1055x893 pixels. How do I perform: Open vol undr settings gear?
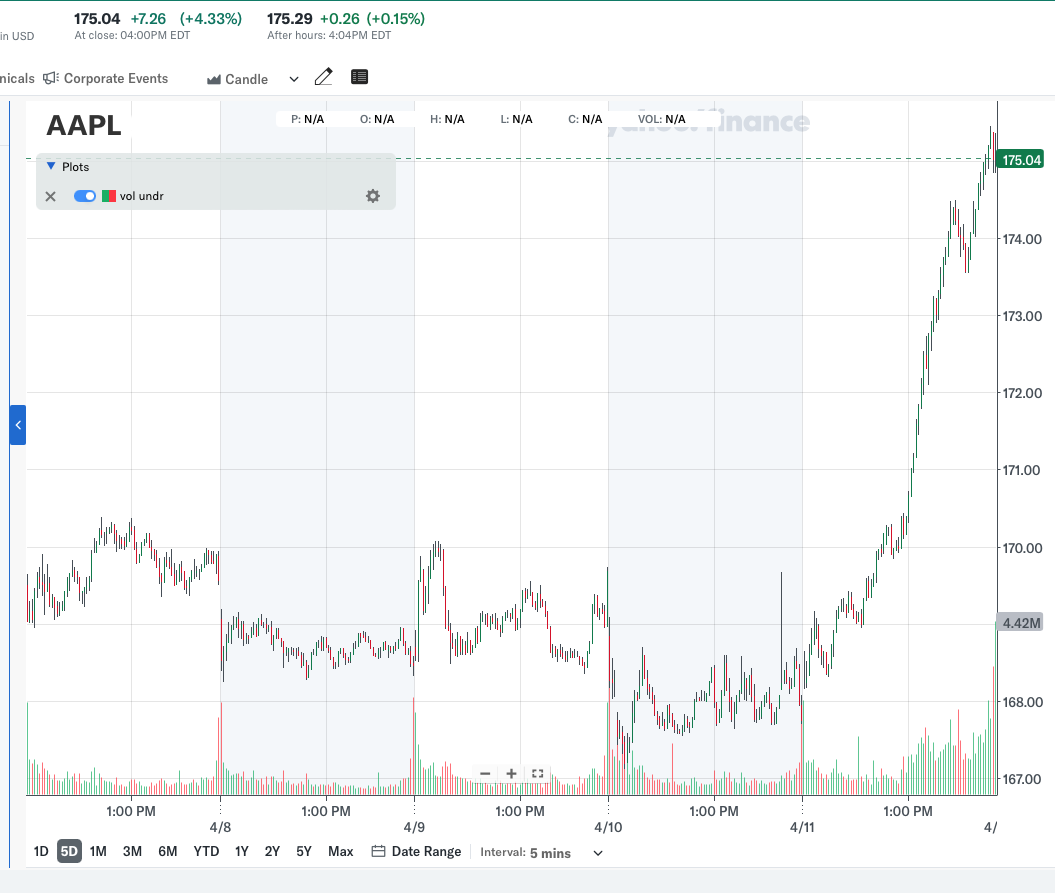(x=373, y=196)
